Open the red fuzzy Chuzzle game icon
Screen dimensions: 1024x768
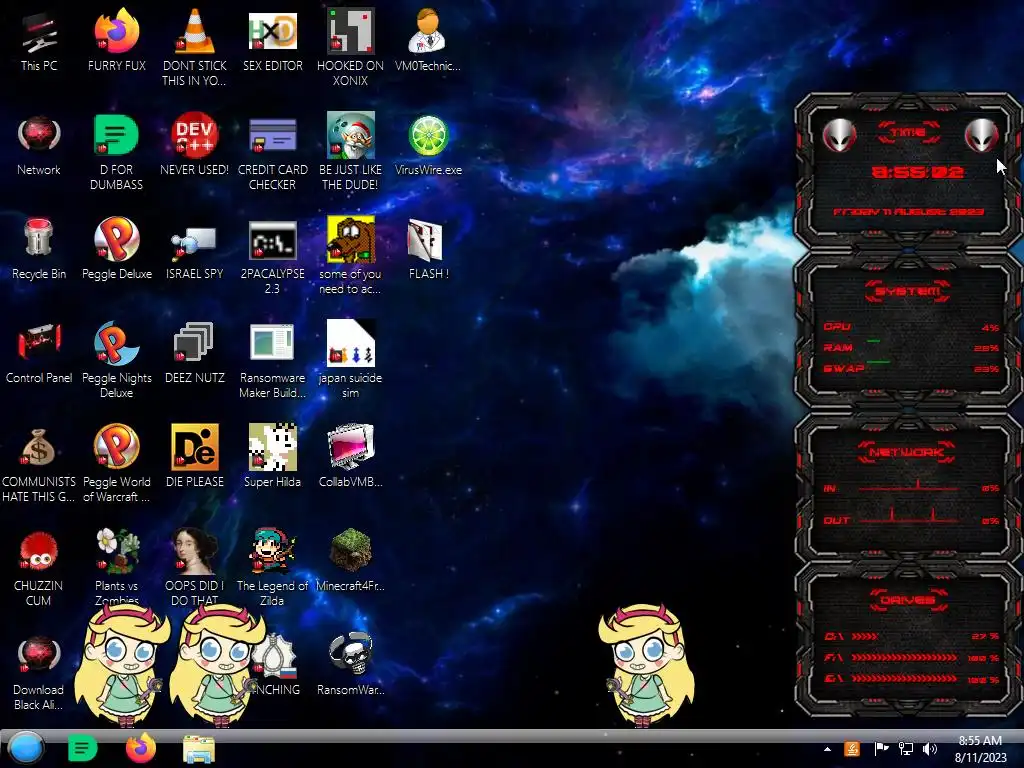pyautogui.click(x=39, y=568)
